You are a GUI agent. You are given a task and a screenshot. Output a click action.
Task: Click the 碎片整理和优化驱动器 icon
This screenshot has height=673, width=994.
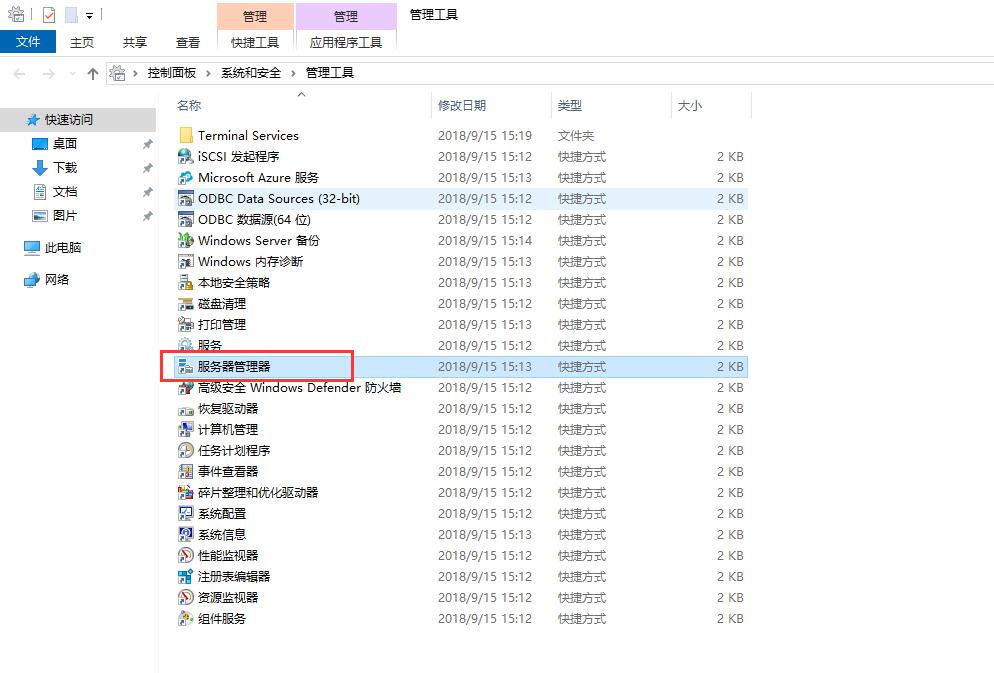[x=186, y=492]
